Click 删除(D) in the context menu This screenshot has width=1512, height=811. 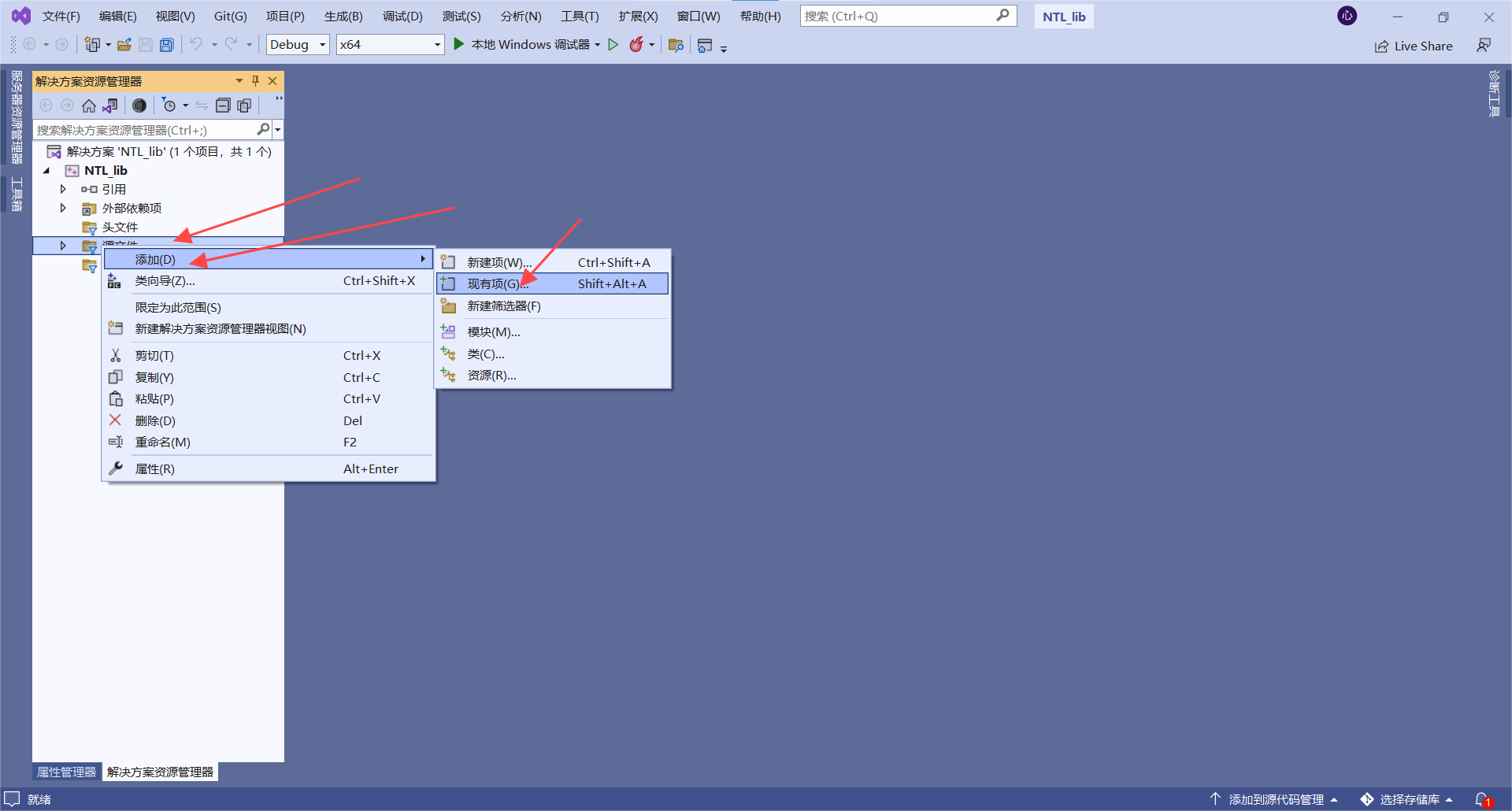269,420
